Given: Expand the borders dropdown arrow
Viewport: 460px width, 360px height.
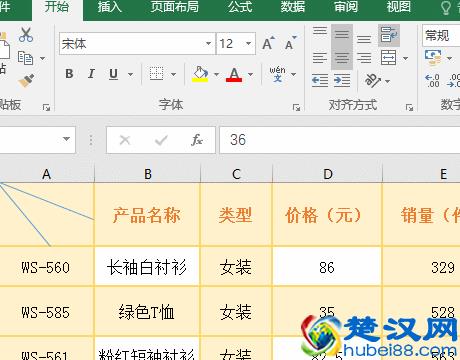Looking at the screenshot, I should click(x=173, y=74).
